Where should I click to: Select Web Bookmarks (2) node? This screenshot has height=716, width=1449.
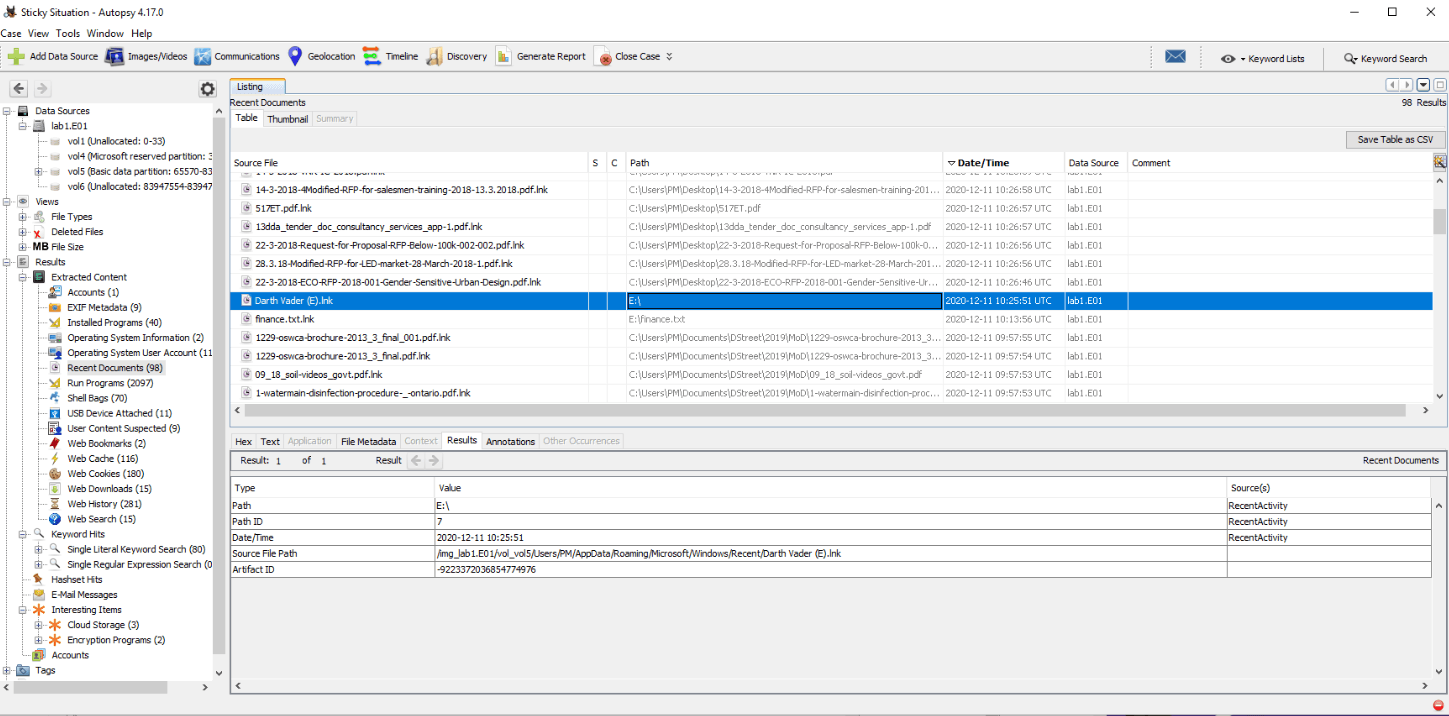[106, 443]
